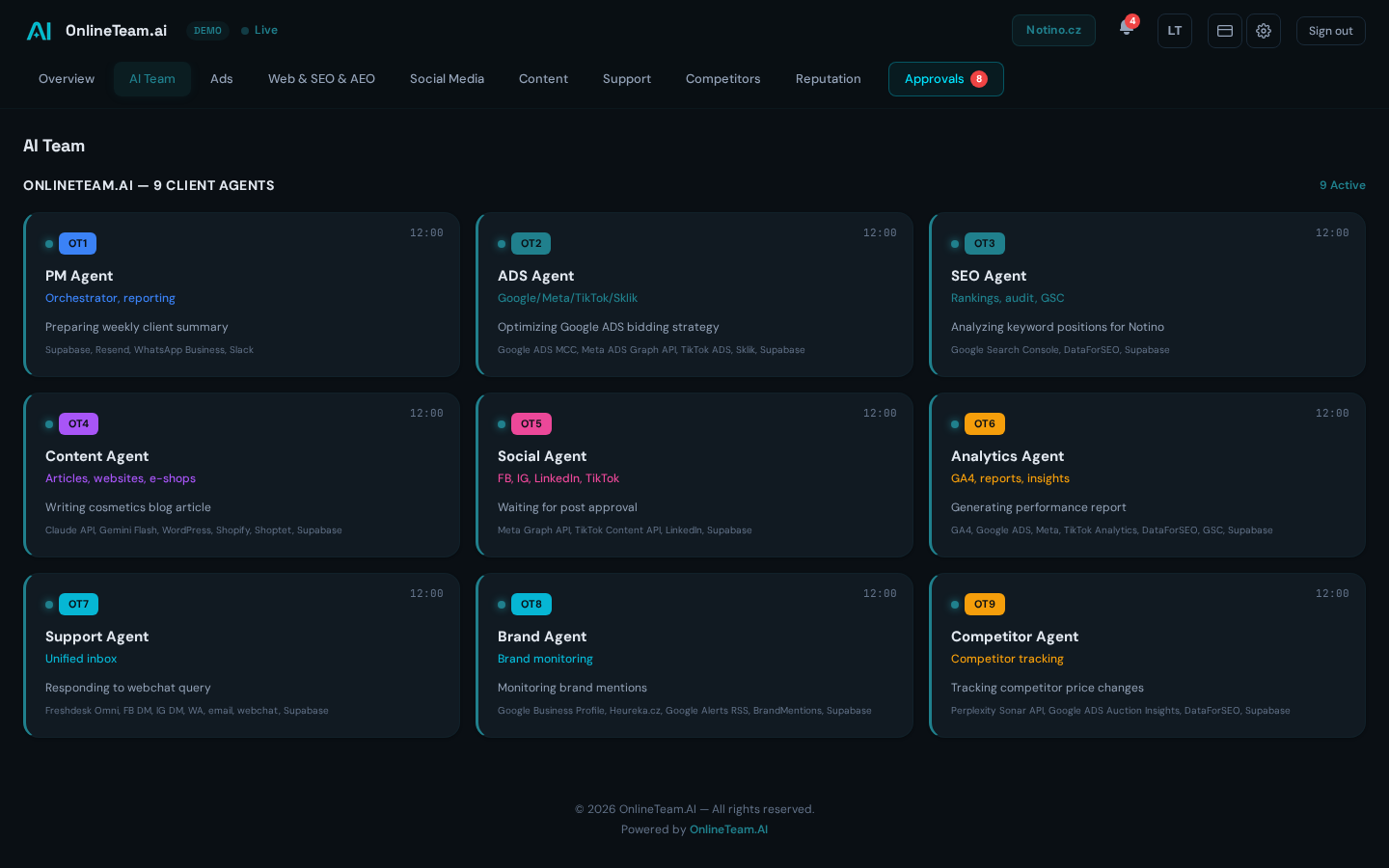
Task: Click 'Rankings, audit, GSC' role text
Action: point(1007,298)
